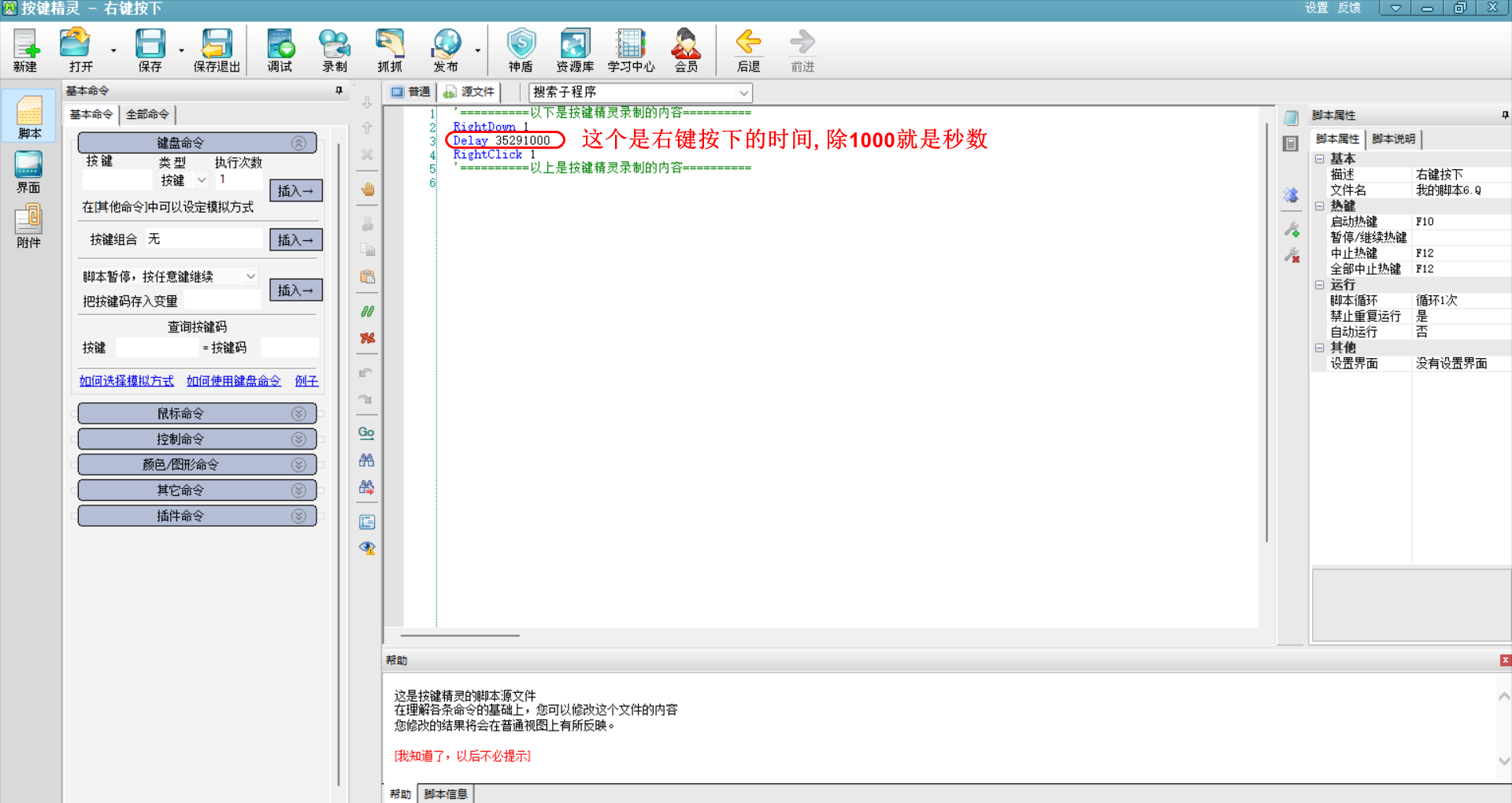Collapse the 基本 property group
The height and width of the screenshot is (803, 1512).
pos(1320,159)
